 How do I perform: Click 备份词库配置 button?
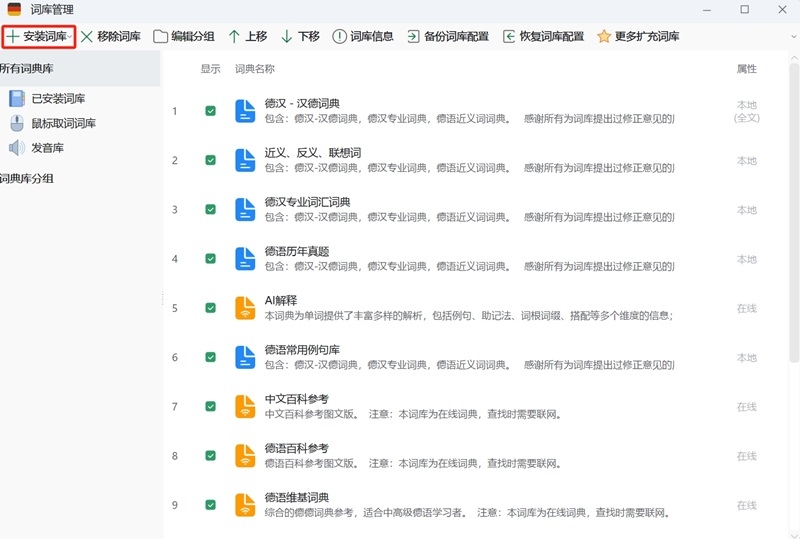(x=447, y=36)
